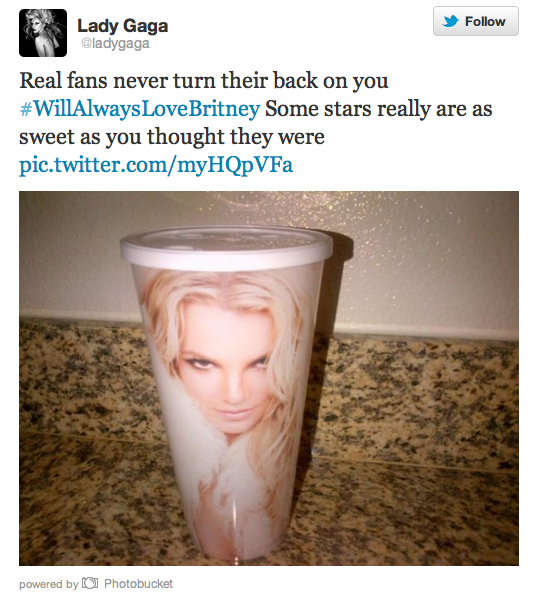
Task: Click the line "sweet as you thought they were"
Action: click(x=172, y=137)
